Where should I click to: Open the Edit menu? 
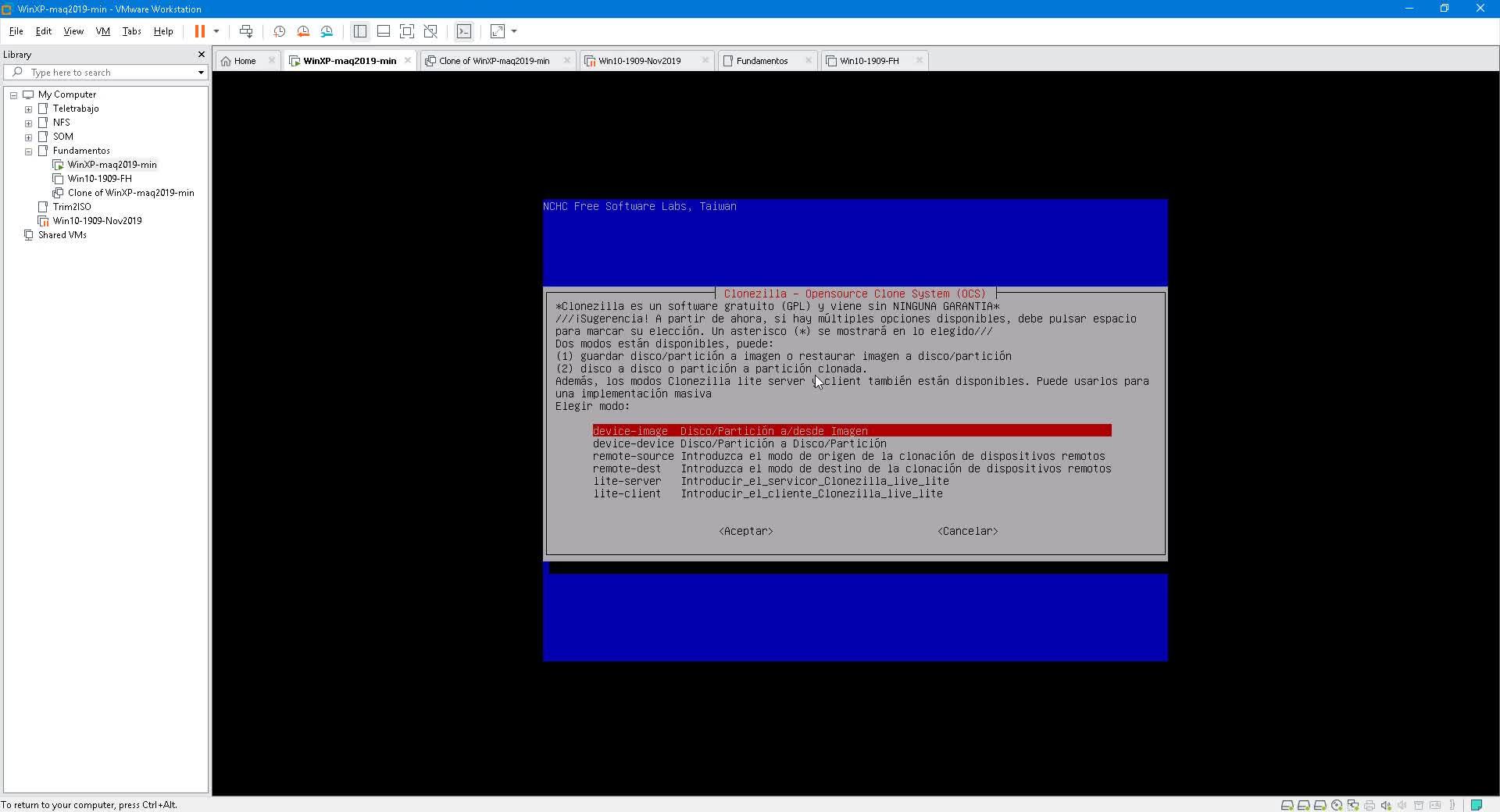point(44,31)
